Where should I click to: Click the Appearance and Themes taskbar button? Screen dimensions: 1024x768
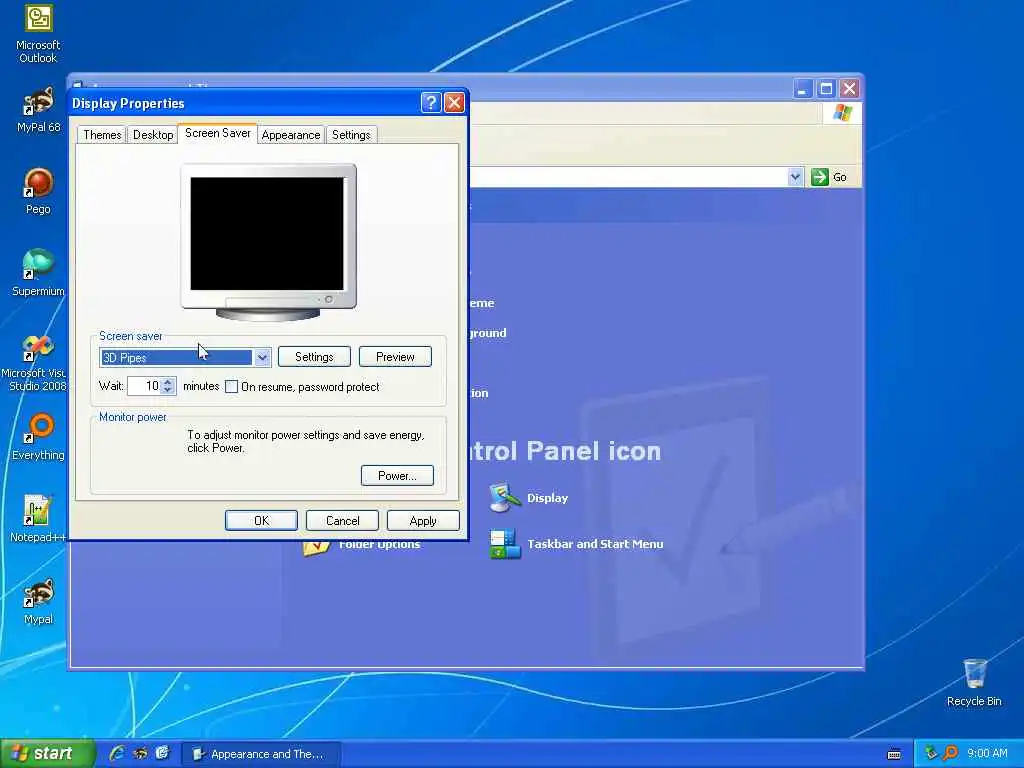[x=261, y=754]
